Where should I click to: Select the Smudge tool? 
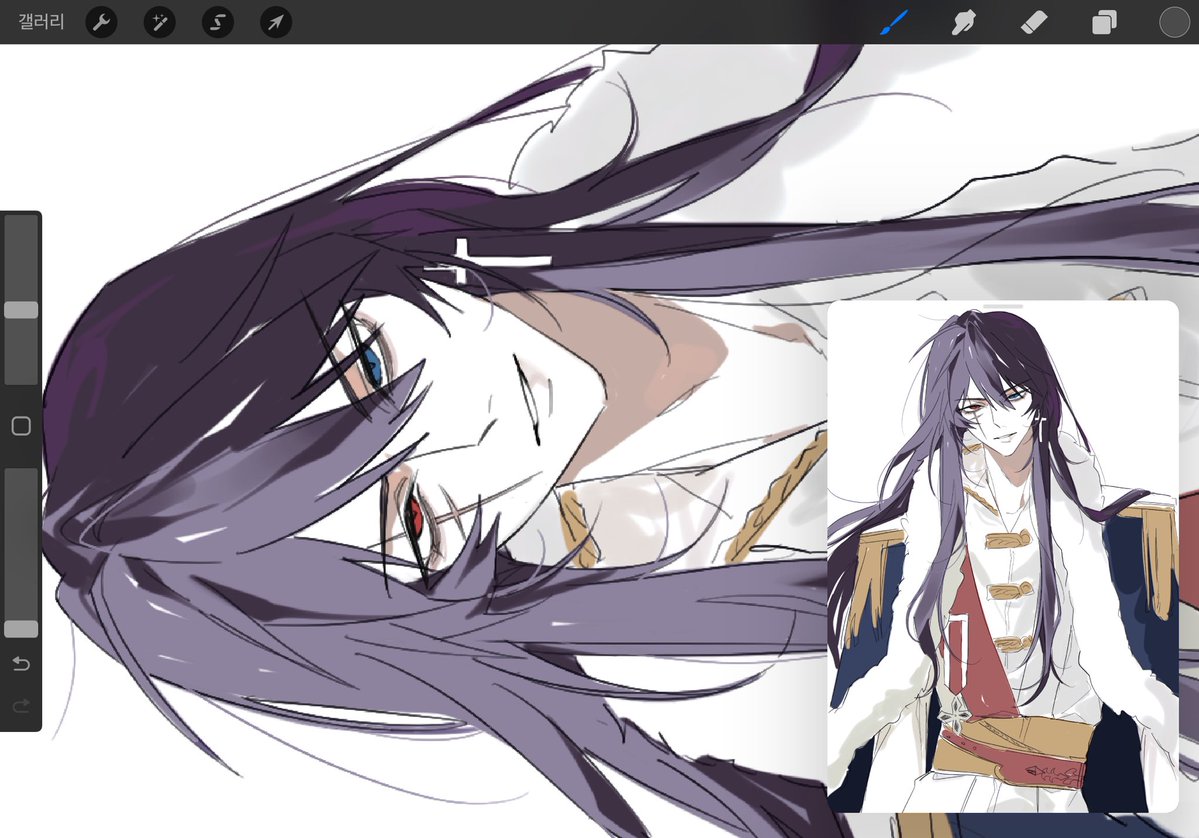click(x=963, y=22)
